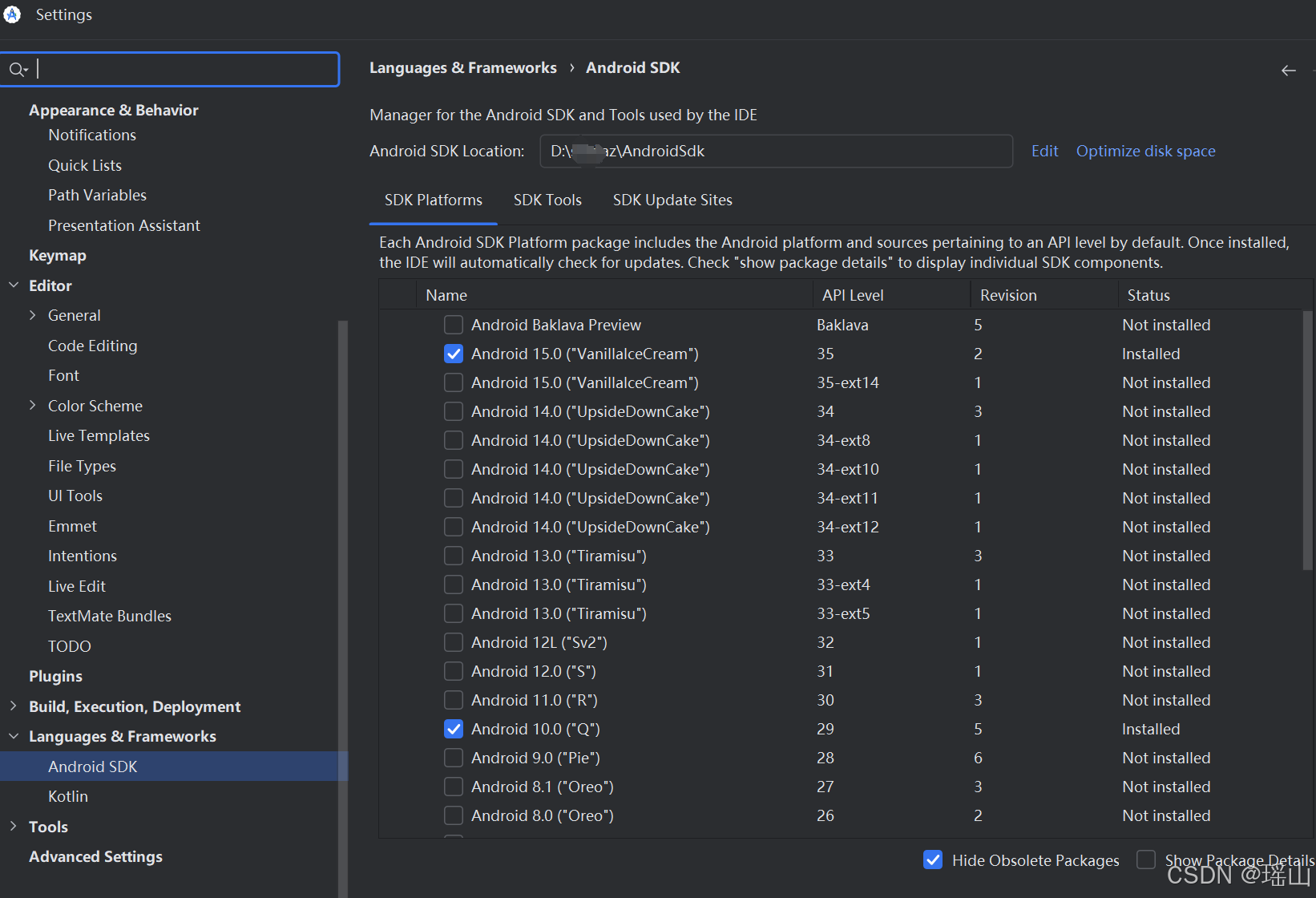Switch to the SDK Tools tab

(x=547, y=200)
